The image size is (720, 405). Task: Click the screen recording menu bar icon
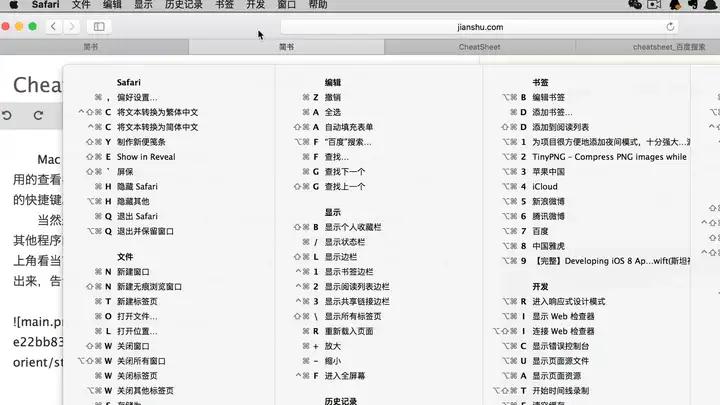point(654,5)
